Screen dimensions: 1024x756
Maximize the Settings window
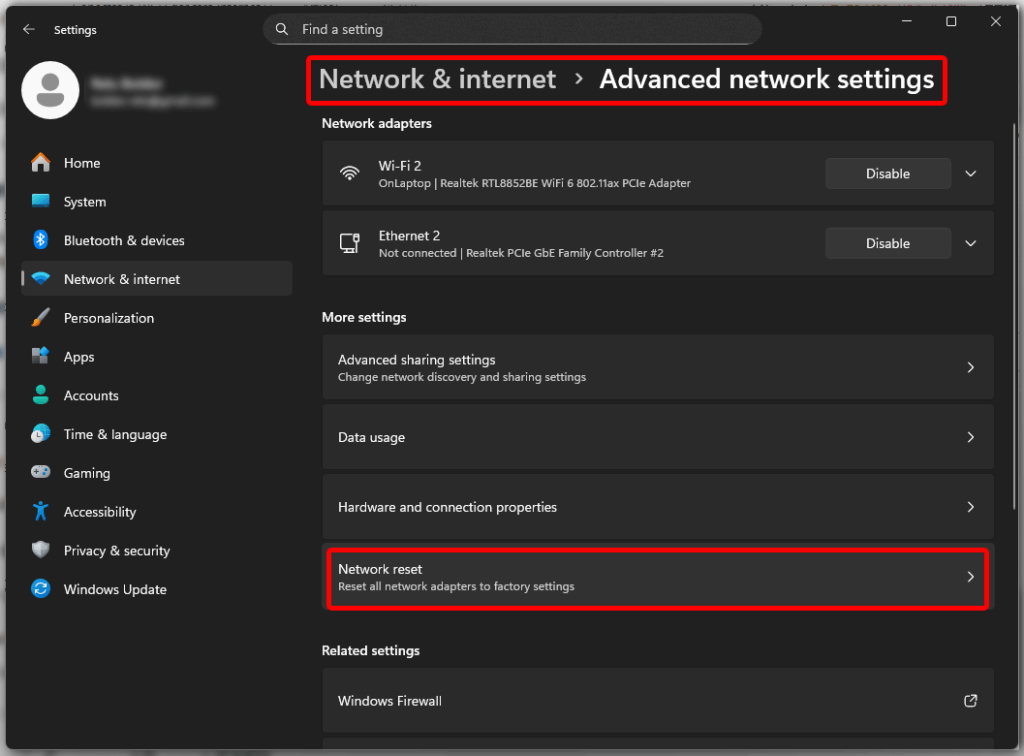tap(951, 22)
